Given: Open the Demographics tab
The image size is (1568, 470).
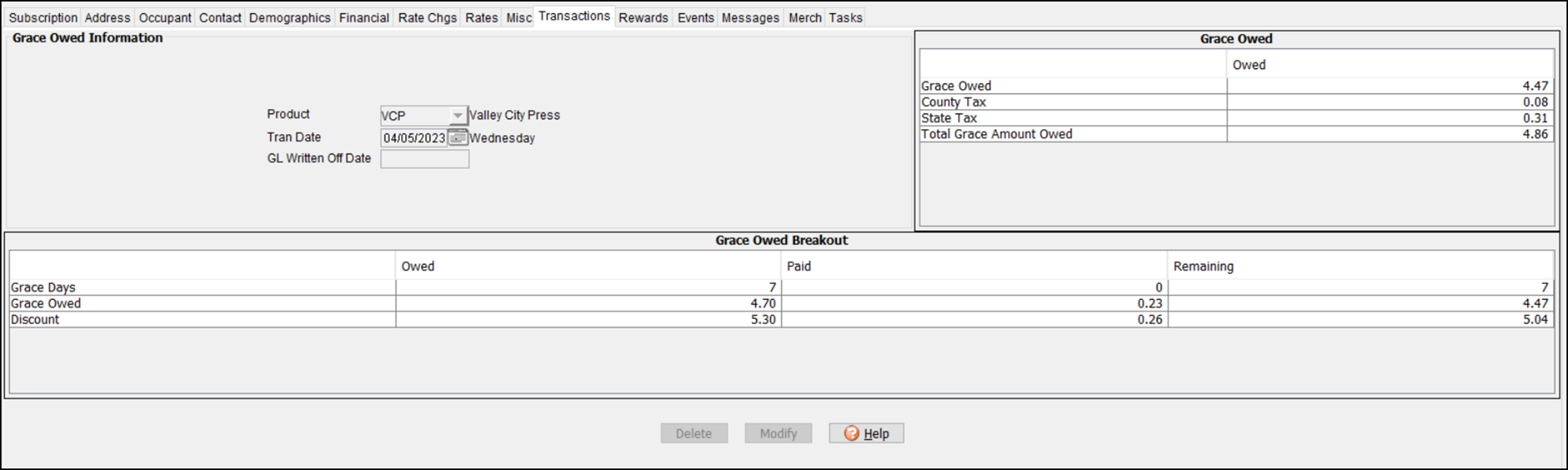Looking at the screenshot, I should tap(289, 17).
